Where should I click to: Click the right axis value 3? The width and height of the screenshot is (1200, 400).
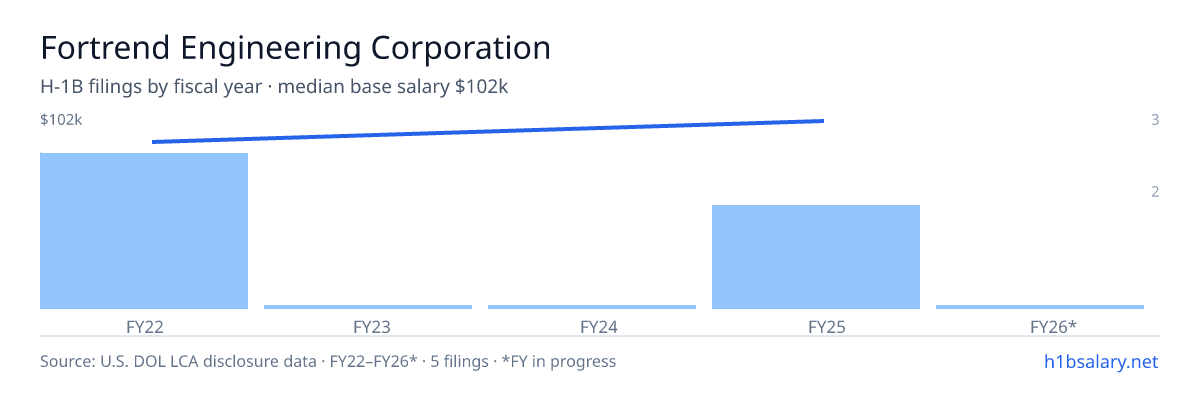point(1155,120)
